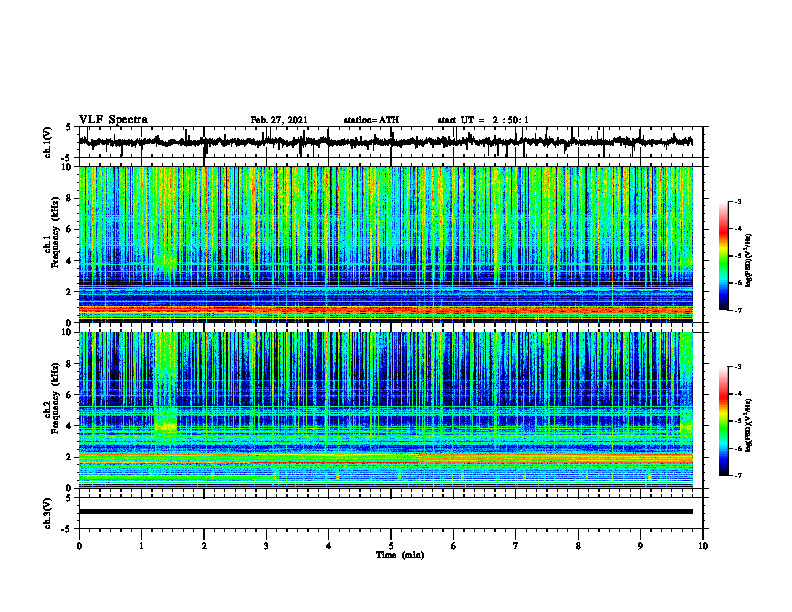
Task: Click the "8" tick on the time axis
Action: [x=578, y=546]
